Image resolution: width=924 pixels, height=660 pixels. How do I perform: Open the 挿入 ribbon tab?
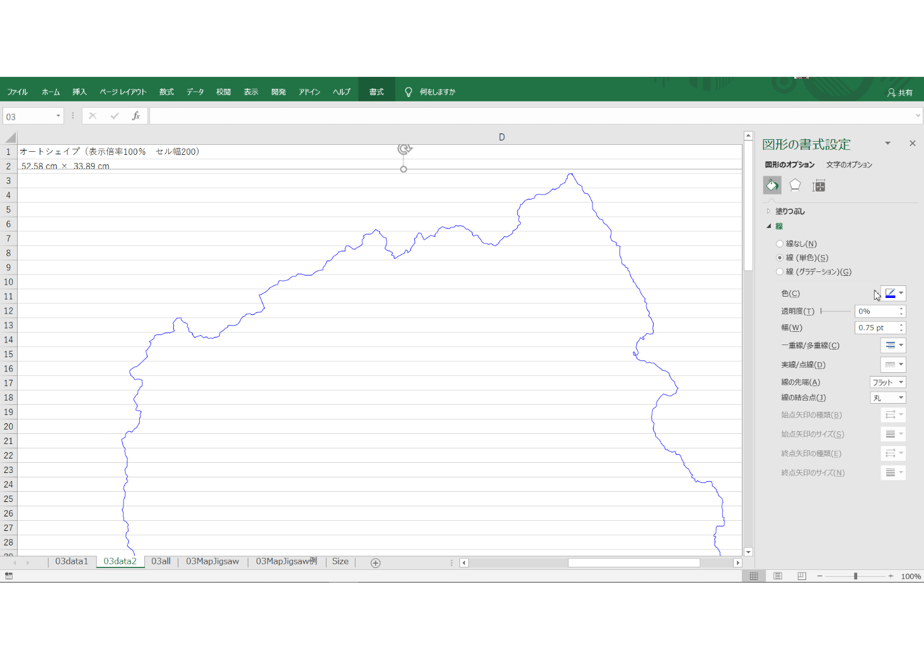click(80, 92)
